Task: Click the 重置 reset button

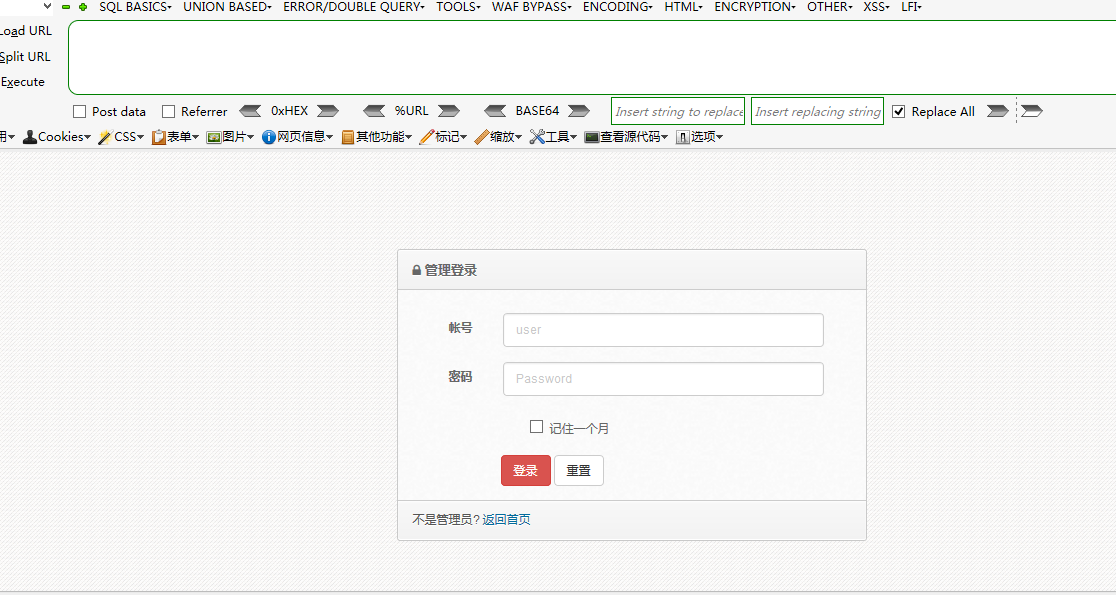Action: pyautogui.click(x=579, y=470)
